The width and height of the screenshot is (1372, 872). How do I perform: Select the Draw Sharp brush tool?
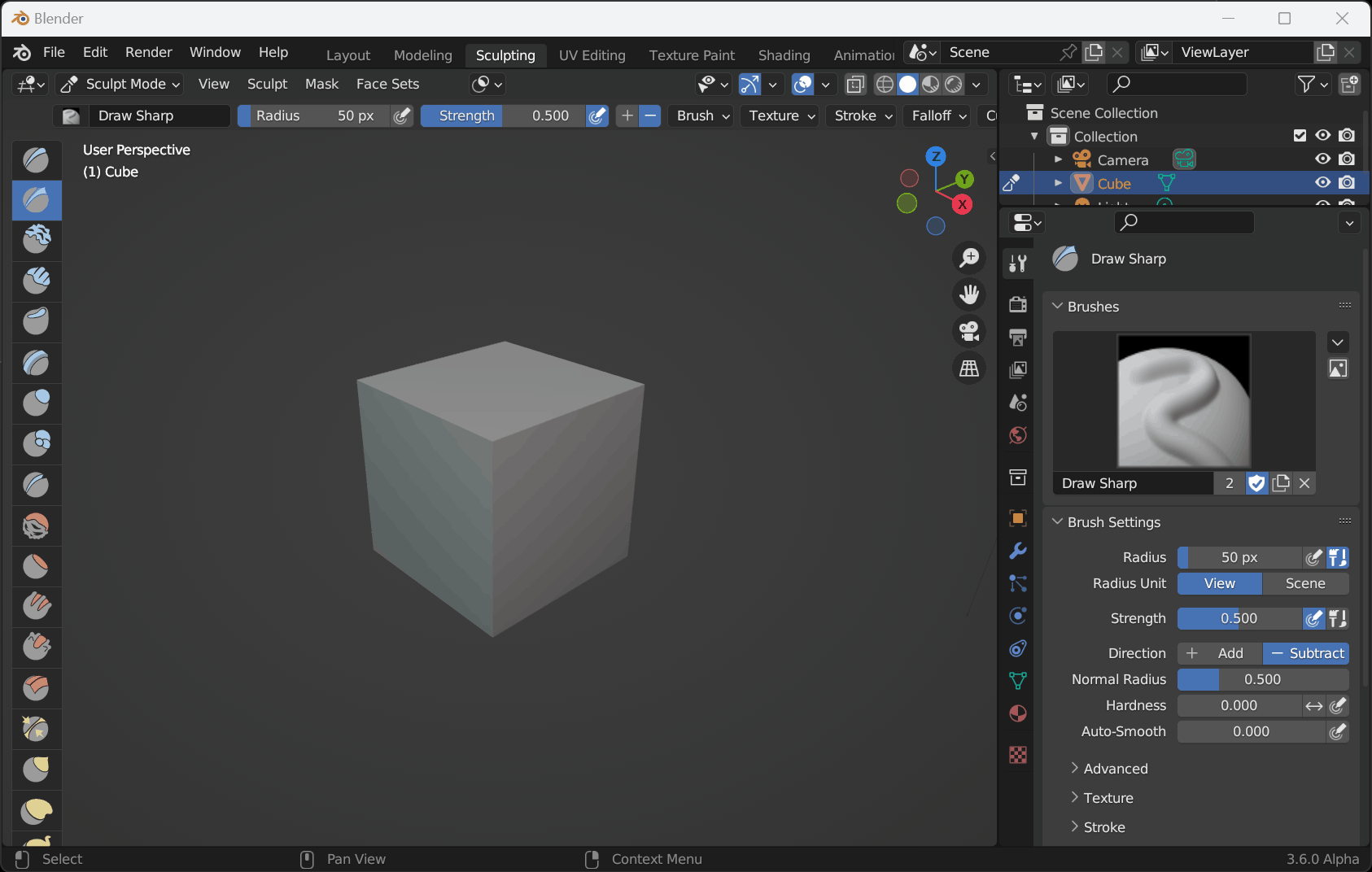[x=37, y=200]
